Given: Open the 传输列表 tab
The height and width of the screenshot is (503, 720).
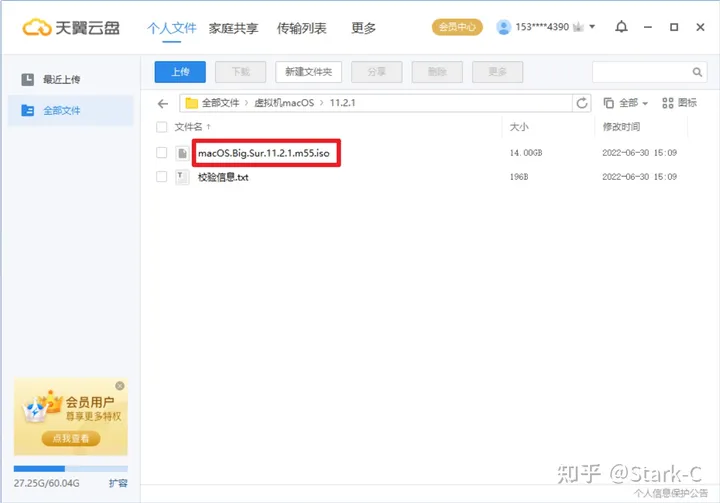Looking at the screenshot, I should click(x=301, y=28).
